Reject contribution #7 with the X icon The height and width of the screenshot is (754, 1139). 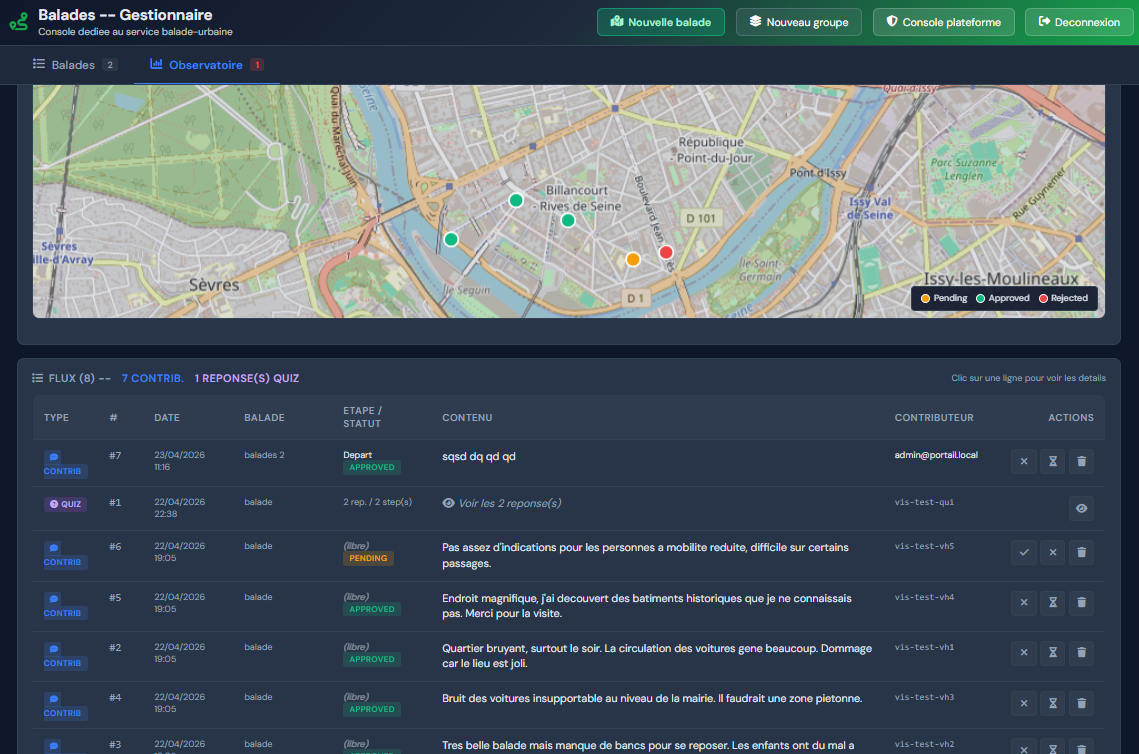point(1023,461)
